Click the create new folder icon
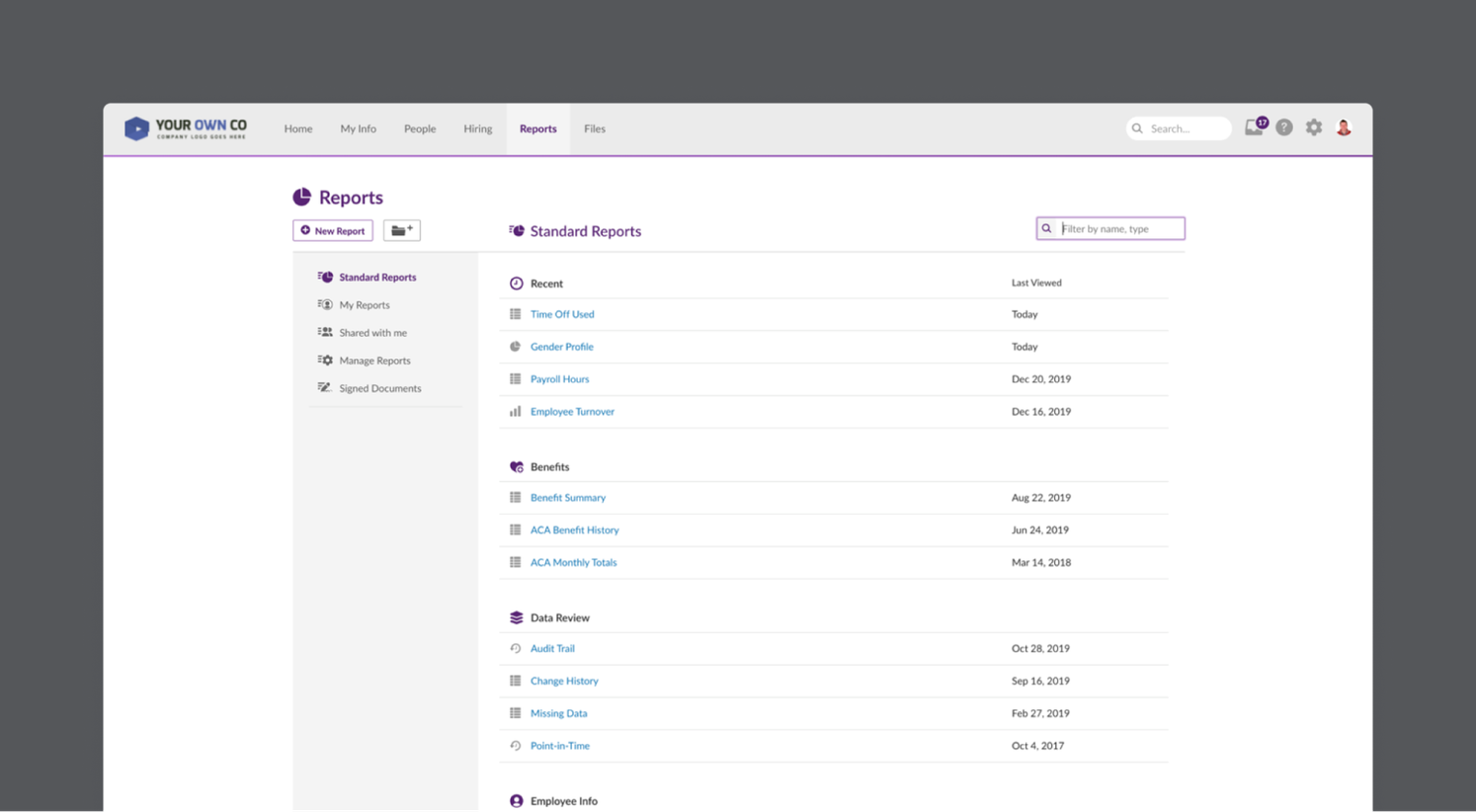Viewport: 1476px width, 812px height. pos(401,229)
